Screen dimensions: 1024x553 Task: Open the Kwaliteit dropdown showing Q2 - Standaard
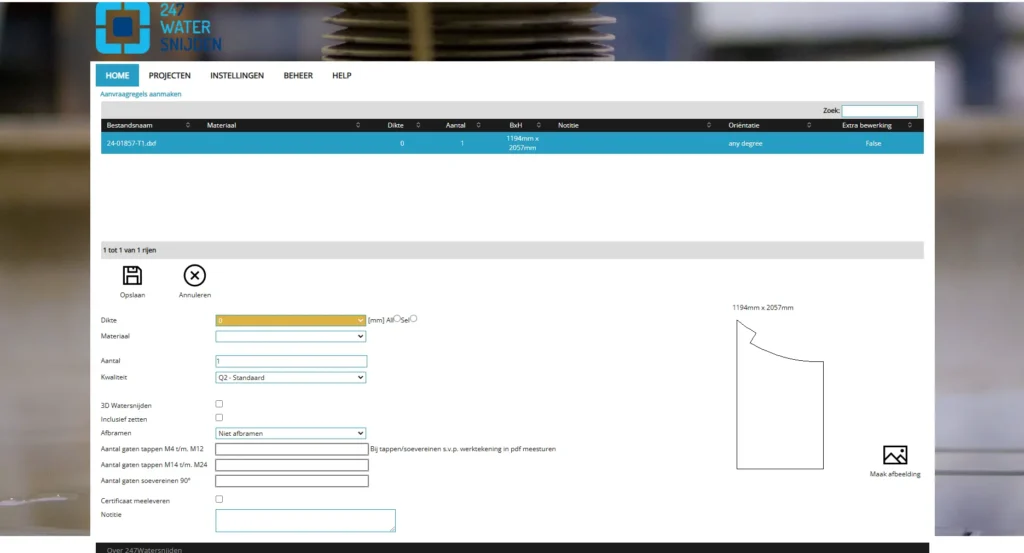290,378
